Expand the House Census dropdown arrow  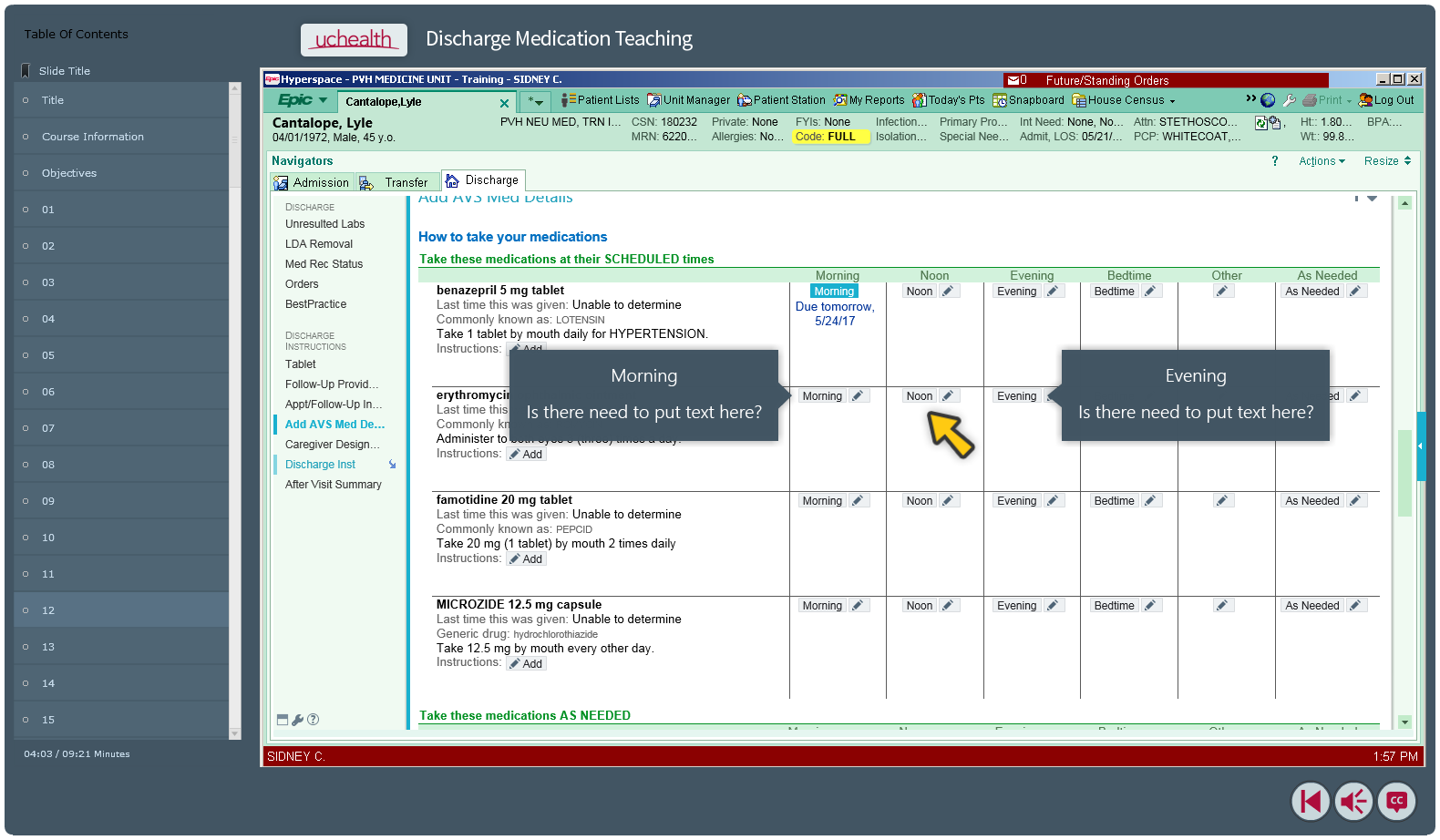click(1172, 101)
